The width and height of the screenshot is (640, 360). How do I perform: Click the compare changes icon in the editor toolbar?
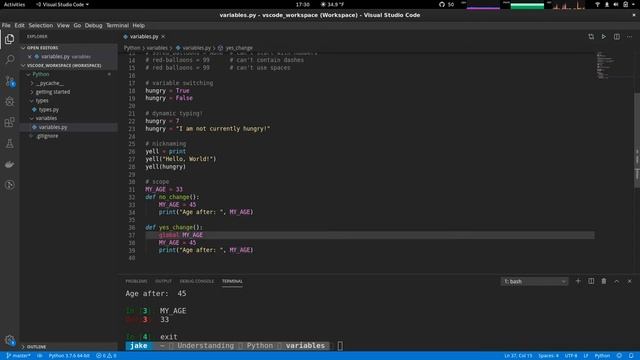pos(591,37)
